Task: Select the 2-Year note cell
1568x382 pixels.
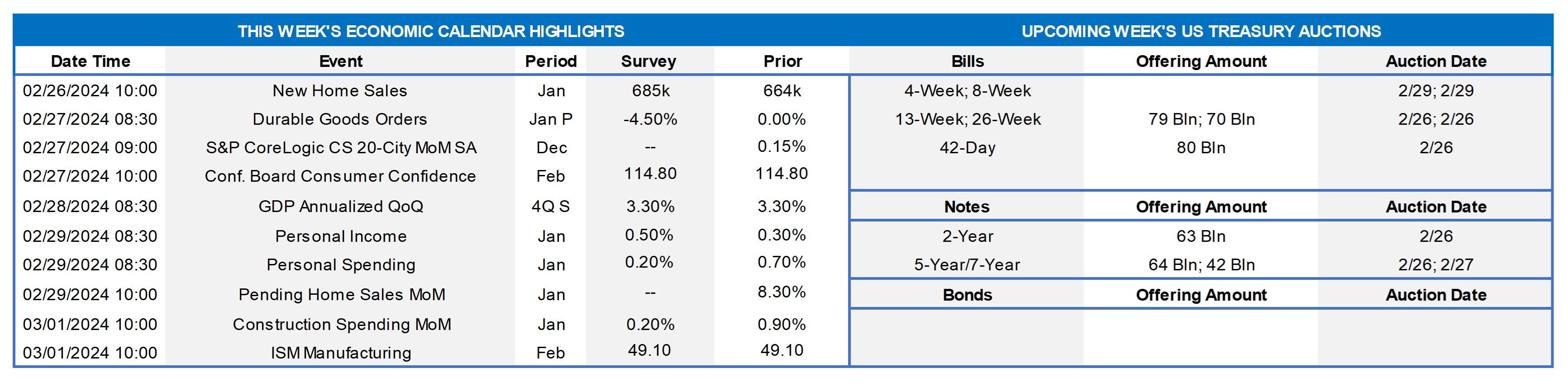Action: pyautogui.click(x=967, y=236)
